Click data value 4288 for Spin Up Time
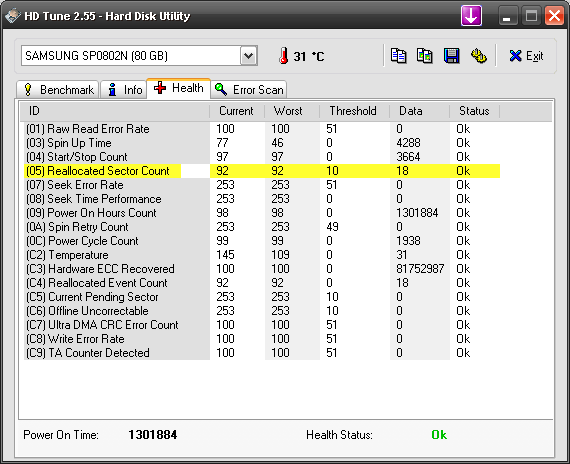 (408, 143)
